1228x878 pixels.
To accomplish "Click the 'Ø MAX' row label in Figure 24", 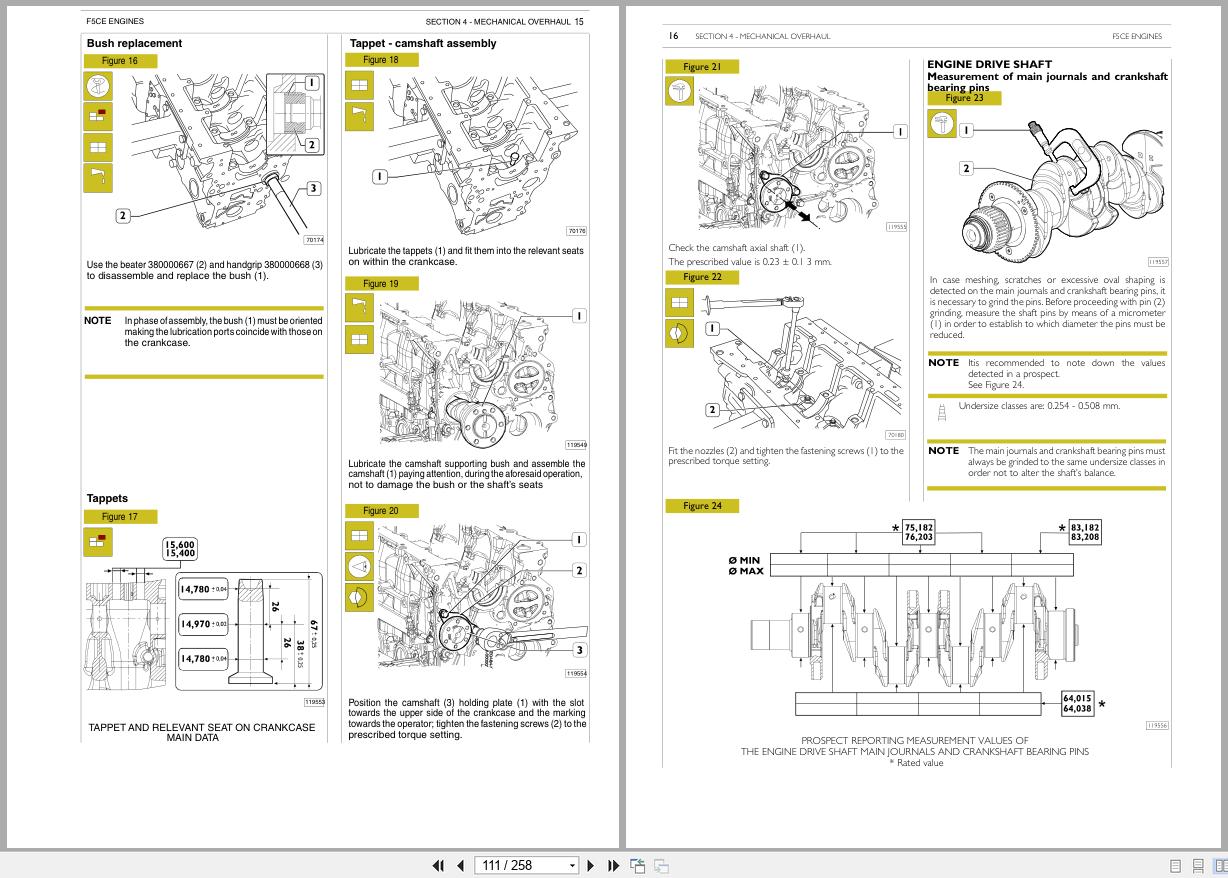I will [746, 571].
